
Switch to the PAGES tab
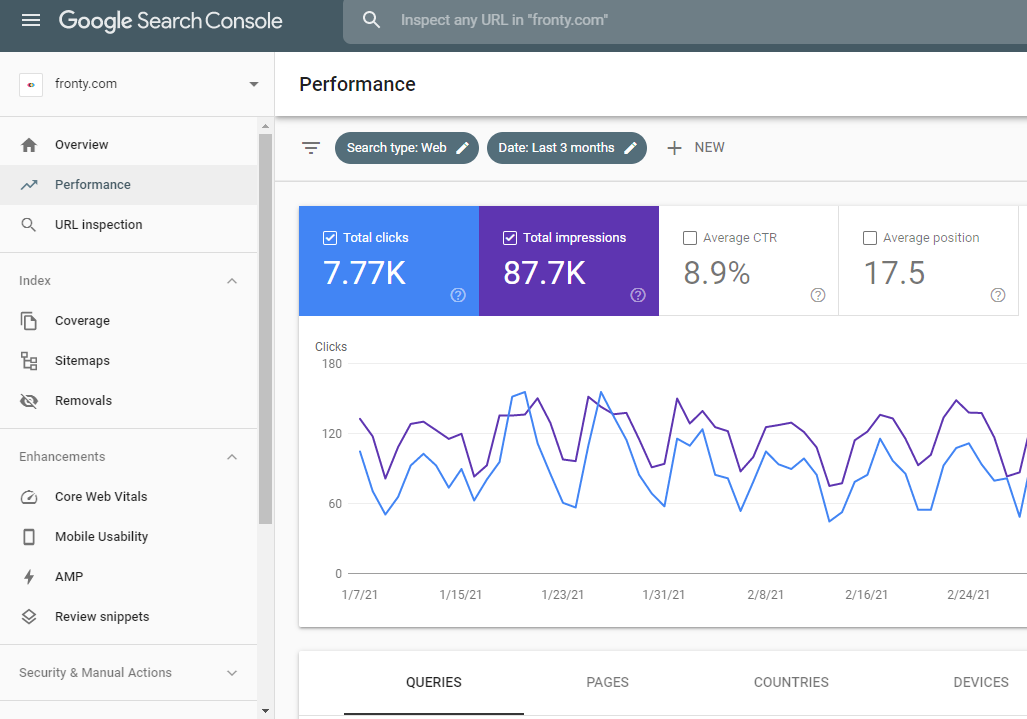[607, 682]
